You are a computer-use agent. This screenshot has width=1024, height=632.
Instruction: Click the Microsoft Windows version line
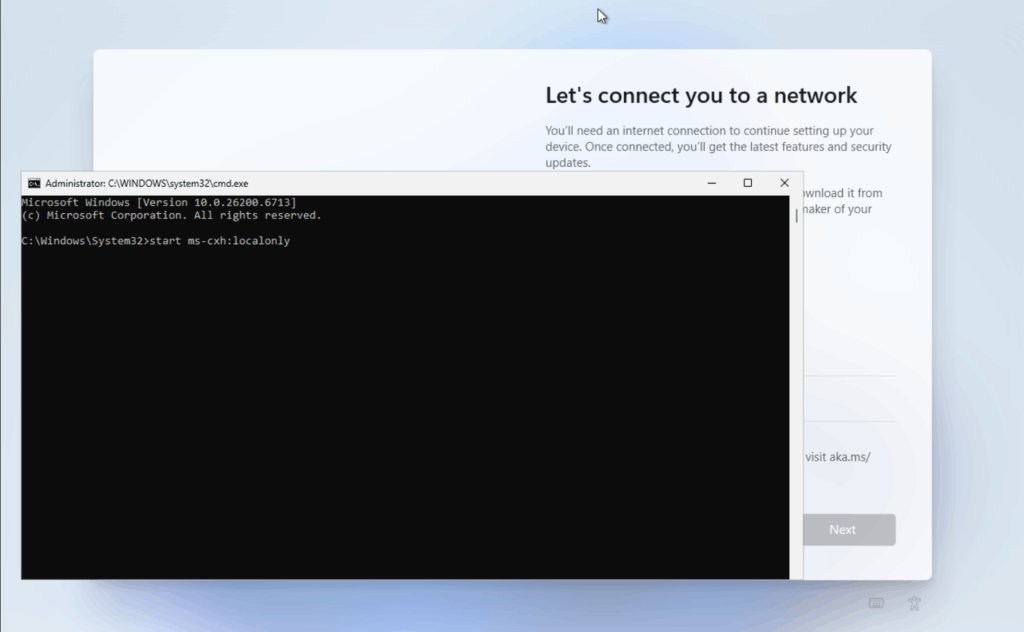tap(158, 202)
